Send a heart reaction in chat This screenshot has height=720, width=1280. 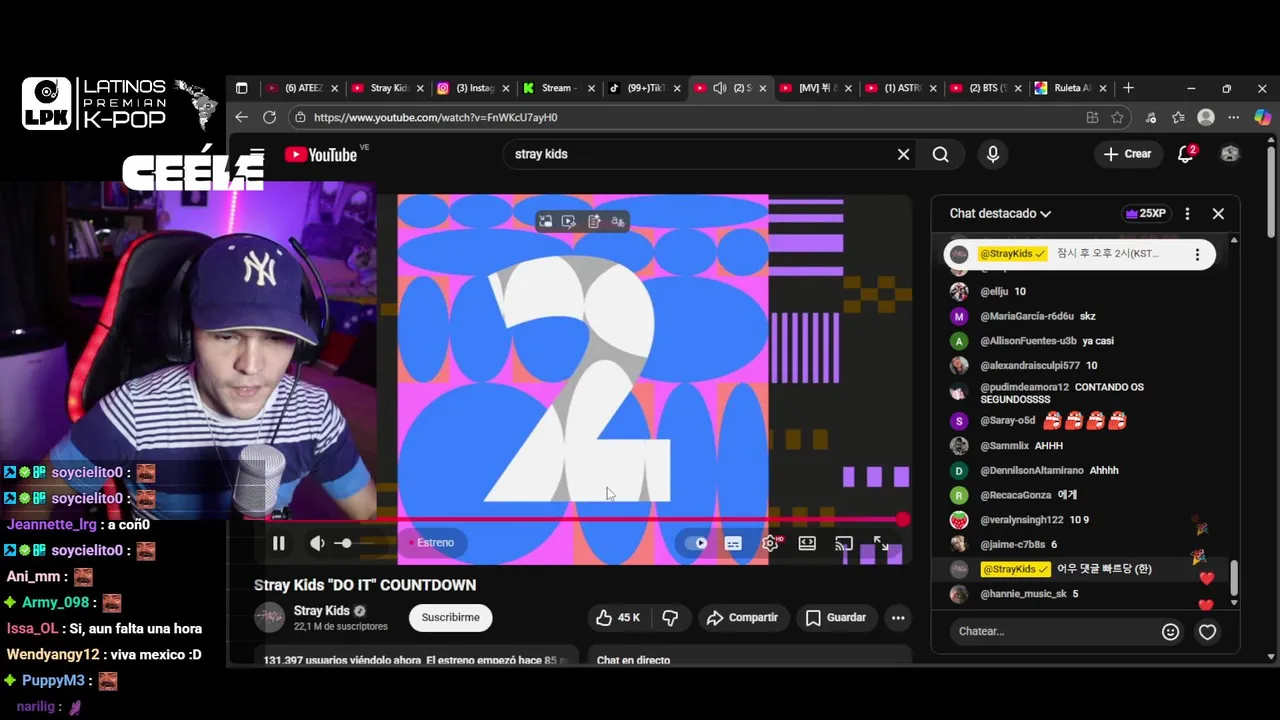pyautogui.click(x=1207, y=632)
